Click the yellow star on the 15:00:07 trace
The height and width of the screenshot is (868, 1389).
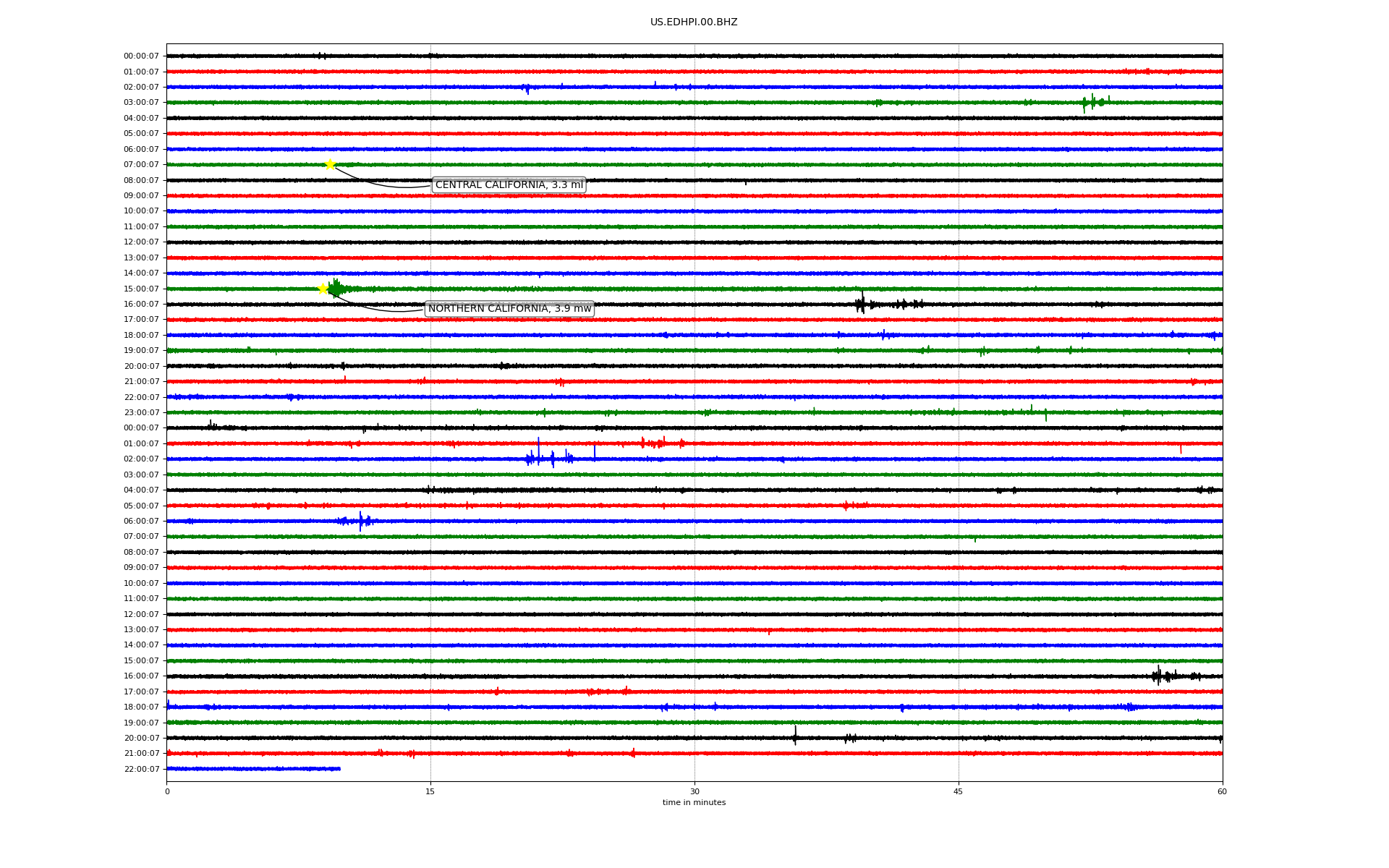(323, 289)
